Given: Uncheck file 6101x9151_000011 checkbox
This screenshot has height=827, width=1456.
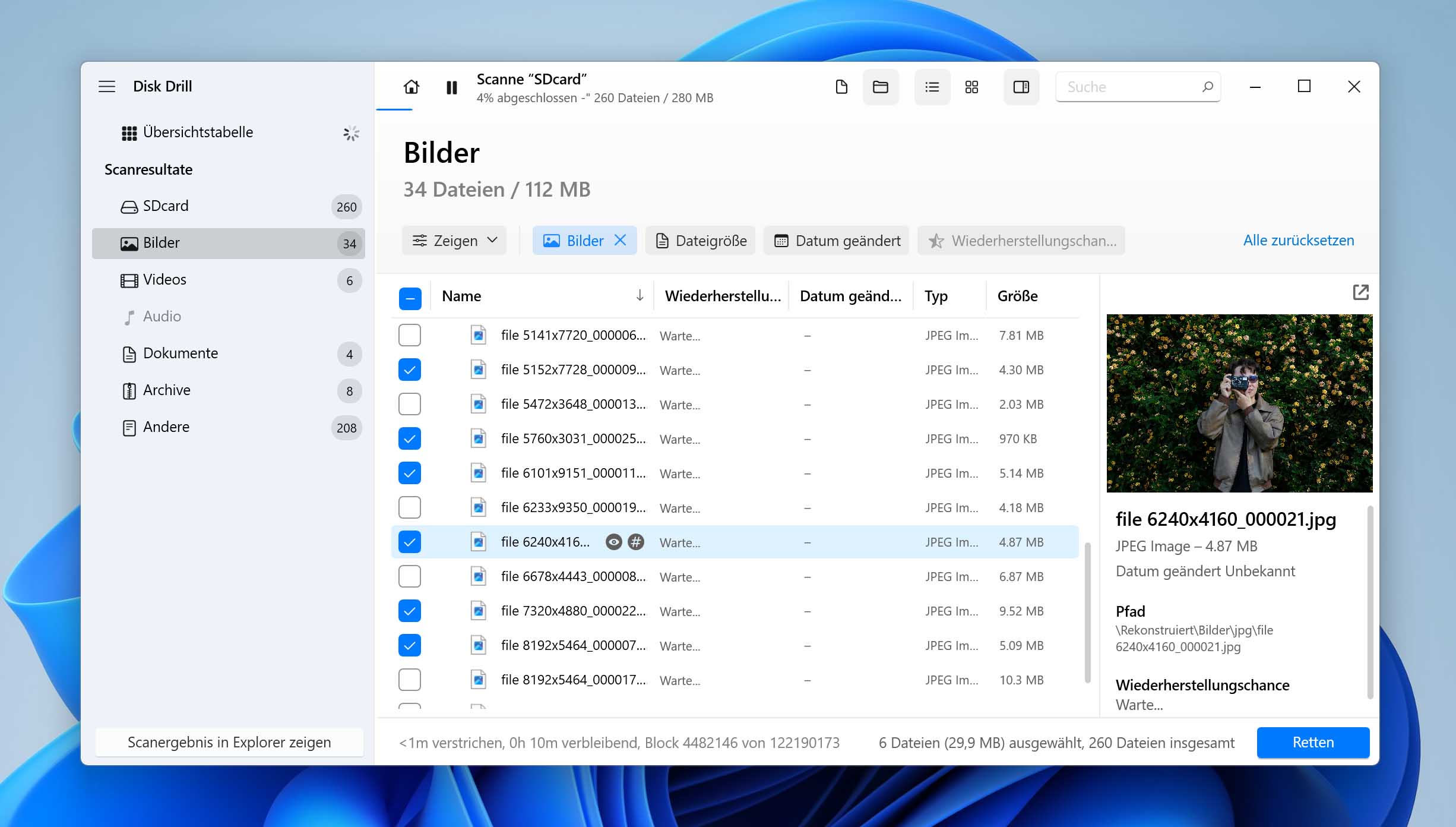Looking at the screenshot, I should click(410, 473).
